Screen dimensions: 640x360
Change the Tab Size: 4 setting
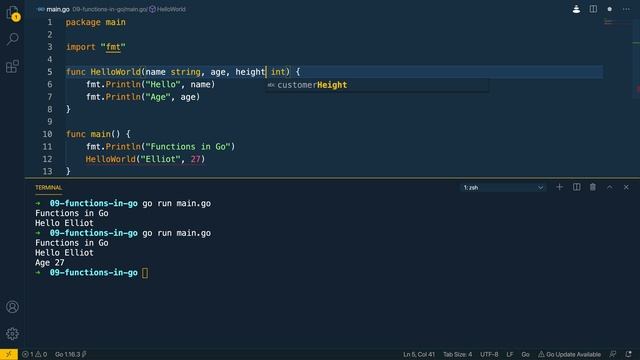click(458, 354)
